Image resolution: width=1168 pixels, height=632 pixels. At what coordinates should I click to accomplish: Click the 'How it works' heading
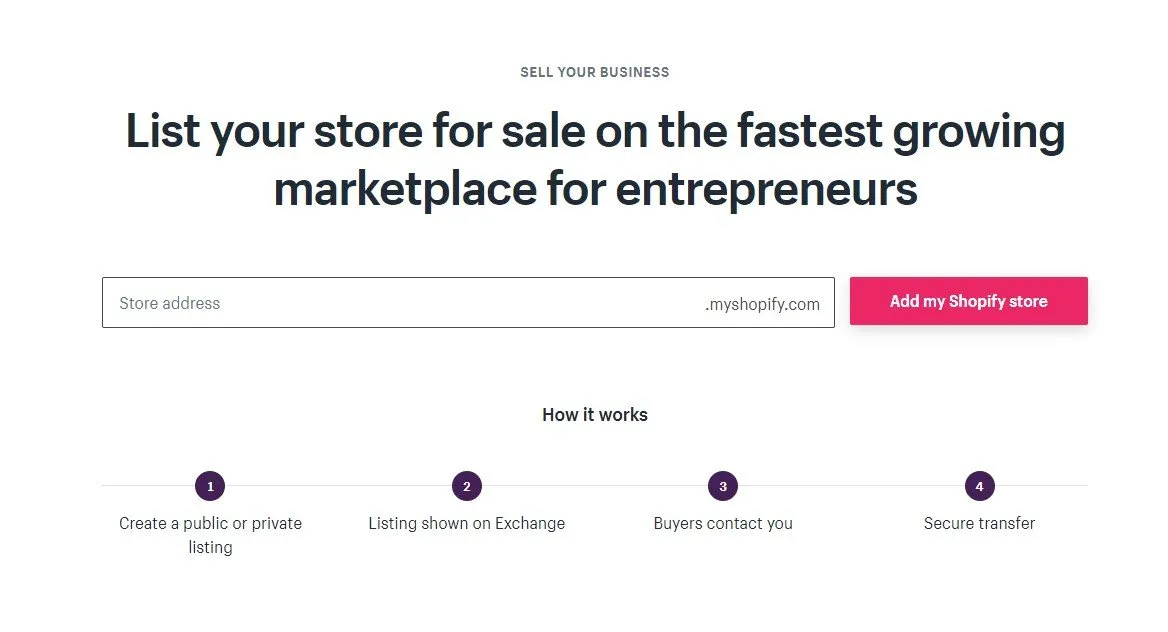pyautogui.click(x=594, y=414)
